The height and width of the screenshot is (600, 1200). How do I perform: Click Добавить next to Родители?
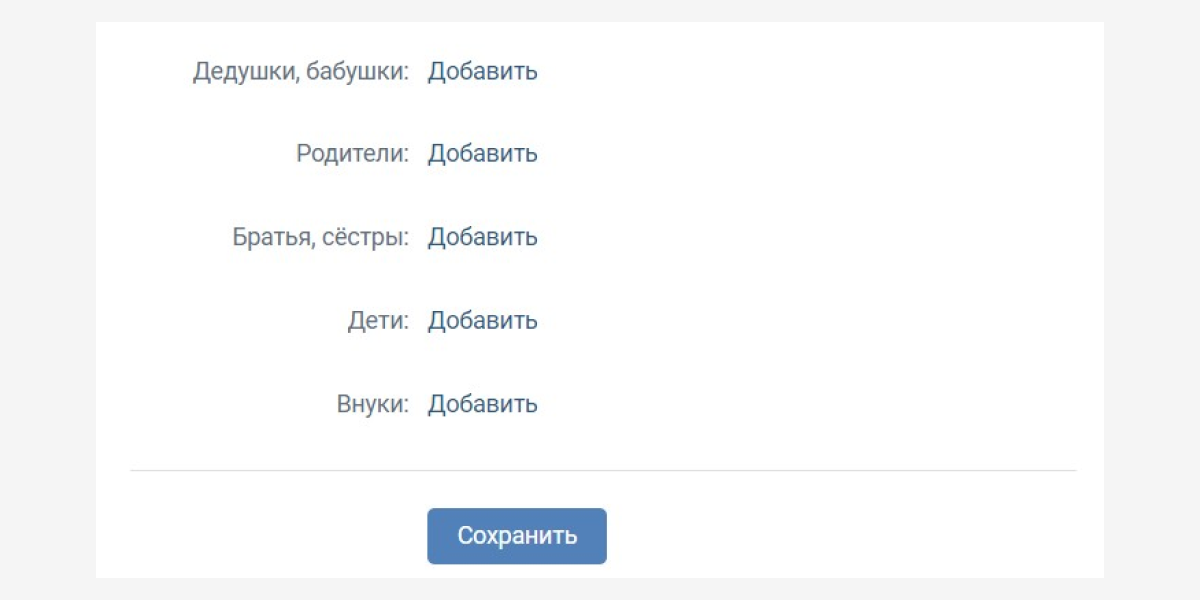click(483, 154)
